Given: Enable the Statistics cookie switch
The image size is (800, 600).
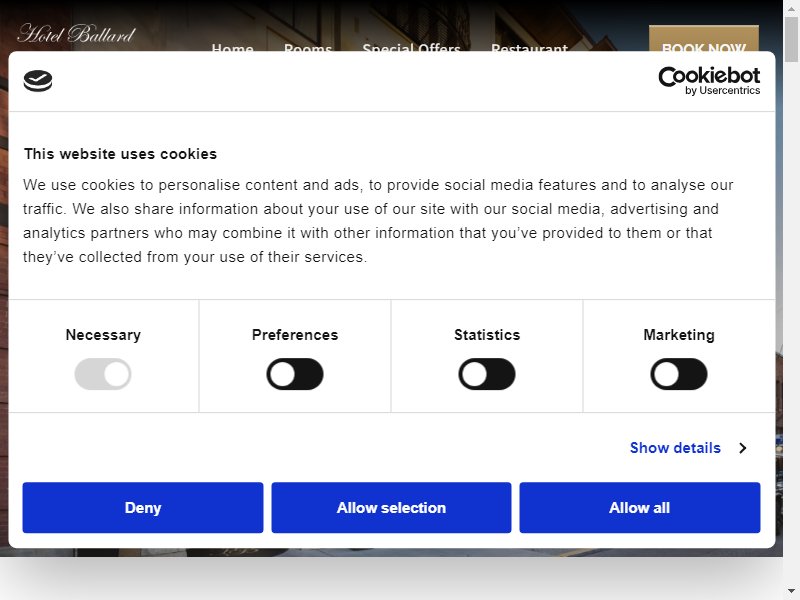Looking at the screenshot, I should tap(487, 374).
